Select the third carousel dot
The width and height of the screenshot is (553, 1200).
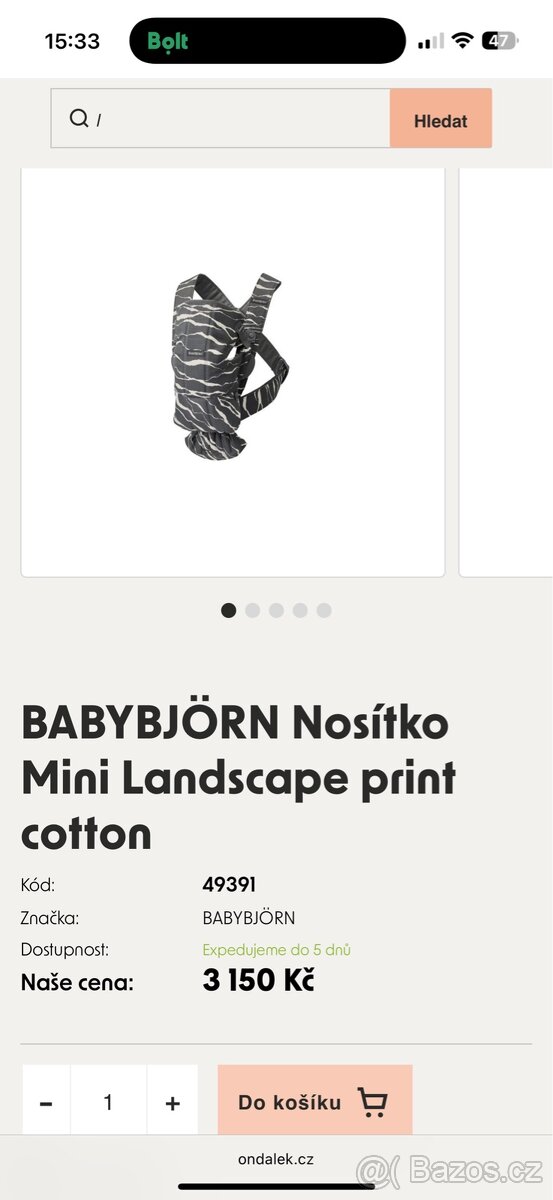[276, 610]
